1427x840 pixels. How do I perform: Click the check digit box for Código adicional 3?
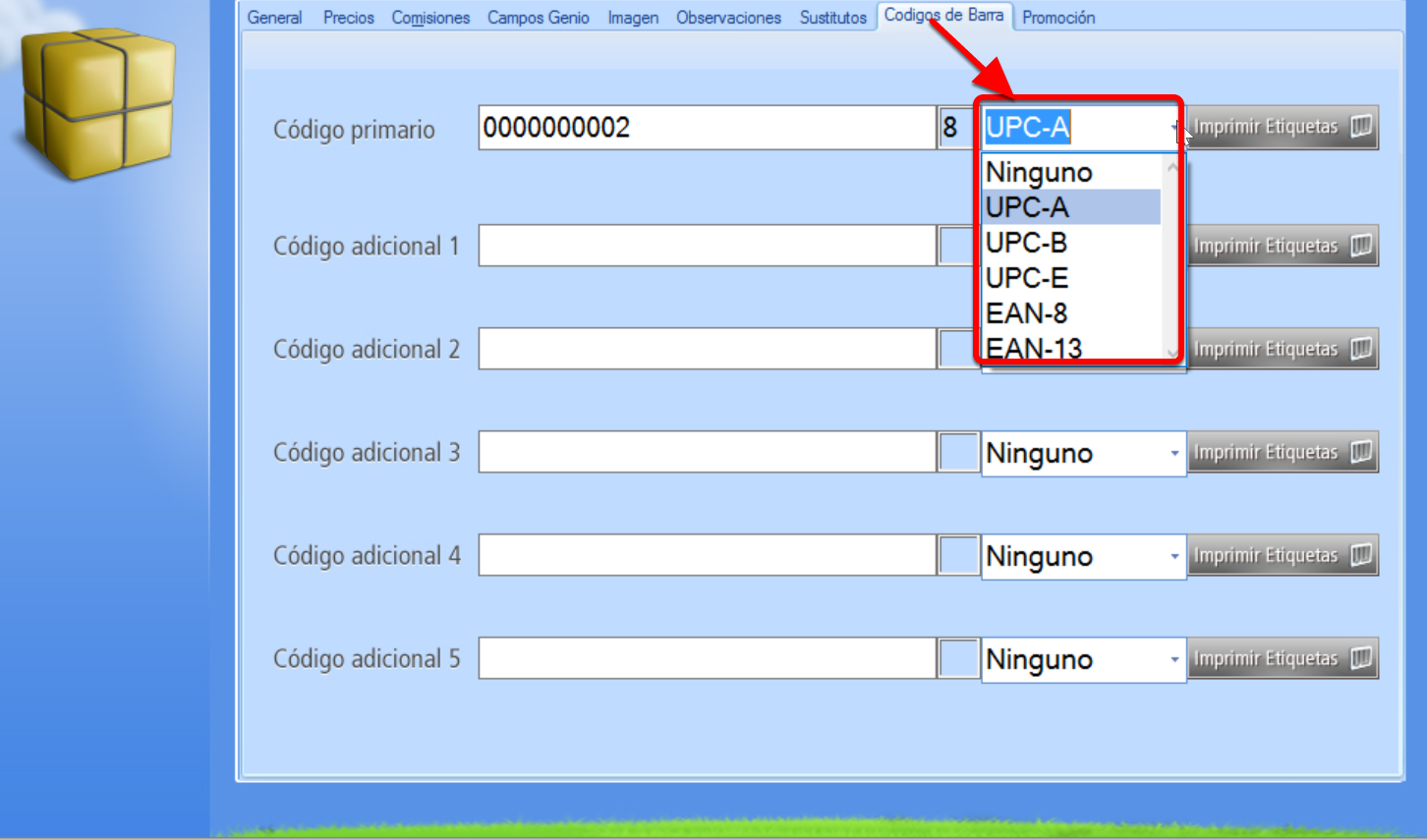(x=958, y=452)
